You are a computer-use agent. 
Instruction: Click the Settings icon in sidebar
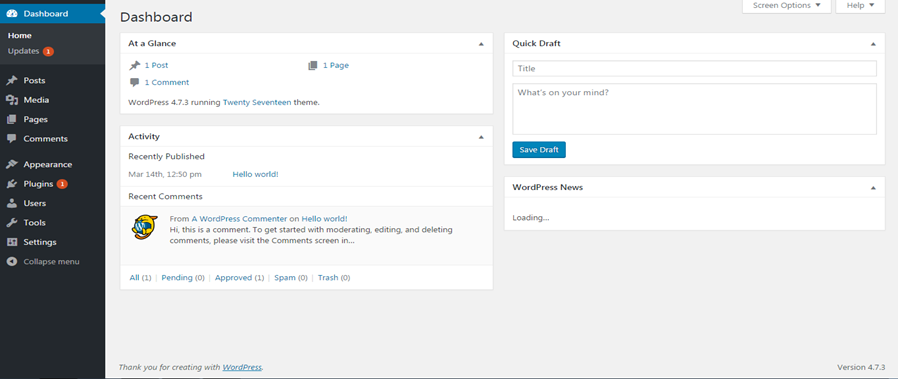[11, 242]
